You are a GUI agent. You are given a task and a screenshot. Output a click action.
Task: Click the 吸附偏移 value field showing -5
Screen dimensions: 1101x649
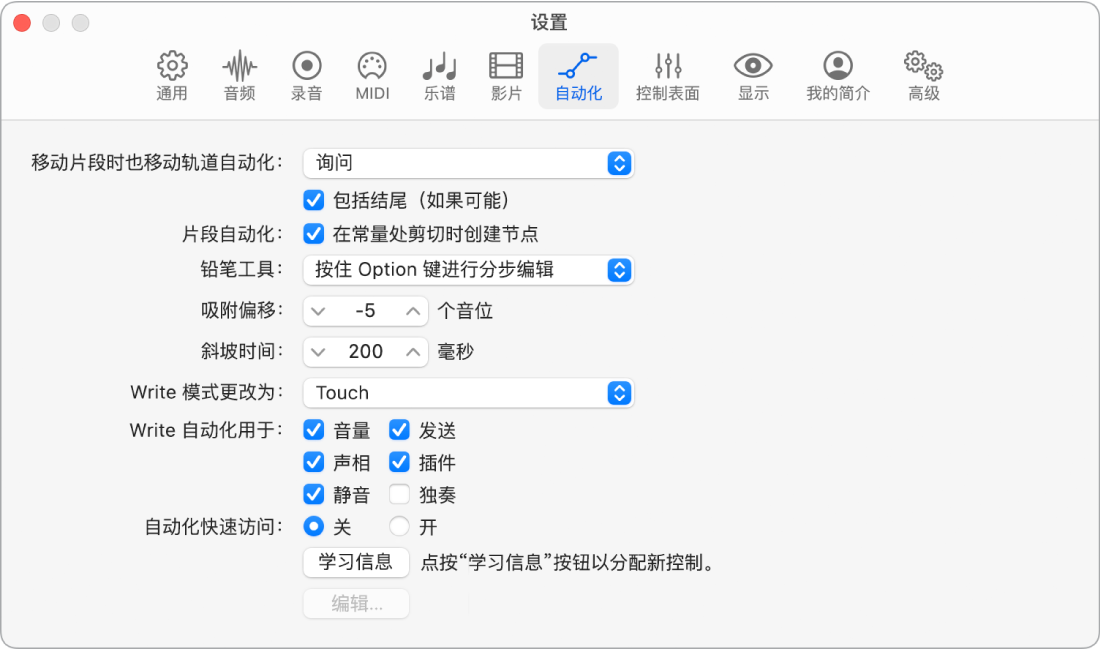366,311
